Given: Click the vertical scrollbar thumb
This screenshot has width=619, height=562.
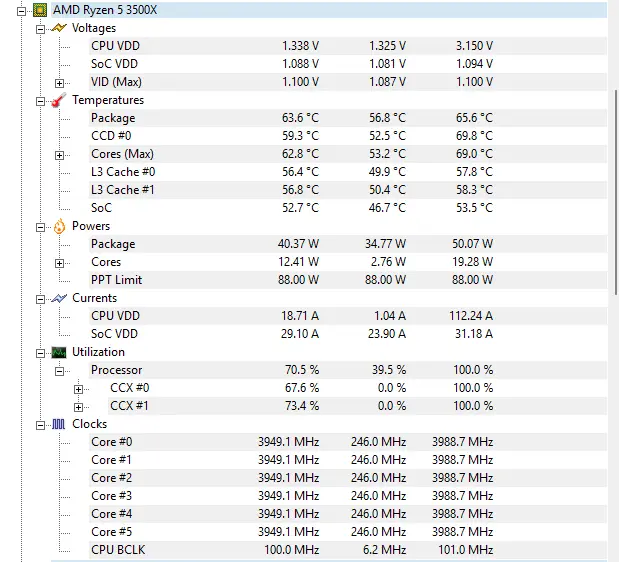Looking at the screenshot, I should point(616,193).
